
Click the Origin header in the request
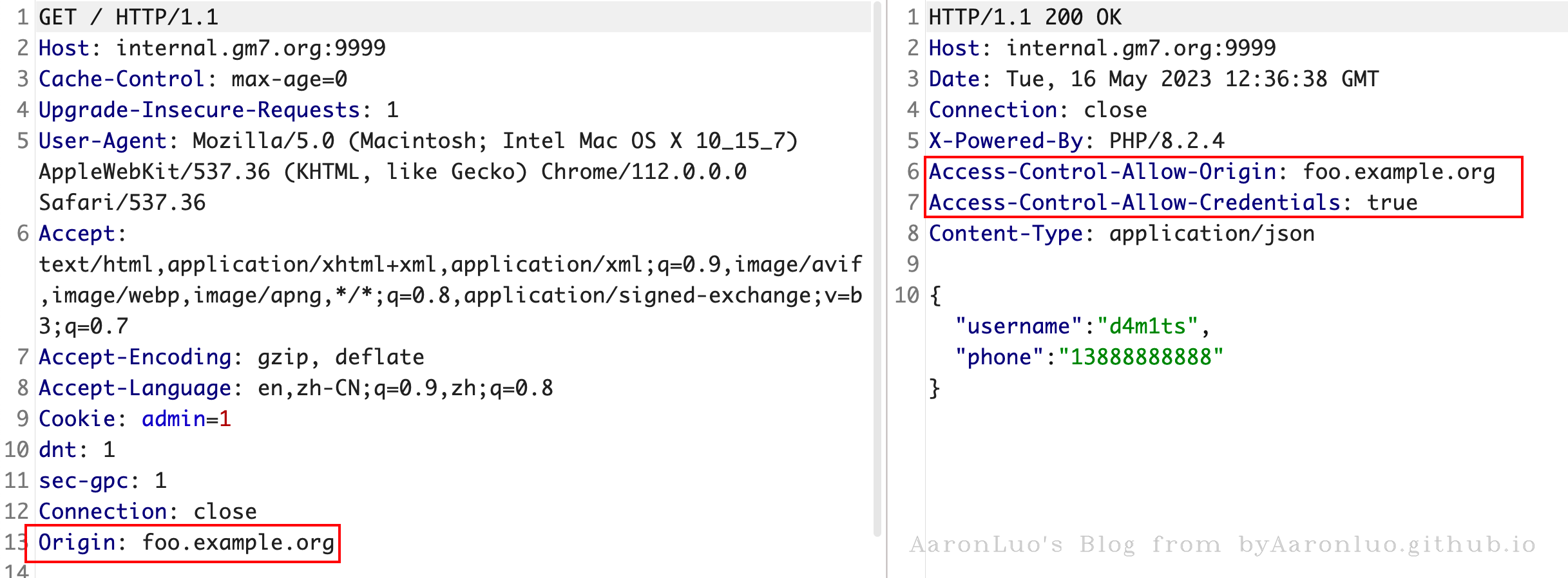pos(186,543)
